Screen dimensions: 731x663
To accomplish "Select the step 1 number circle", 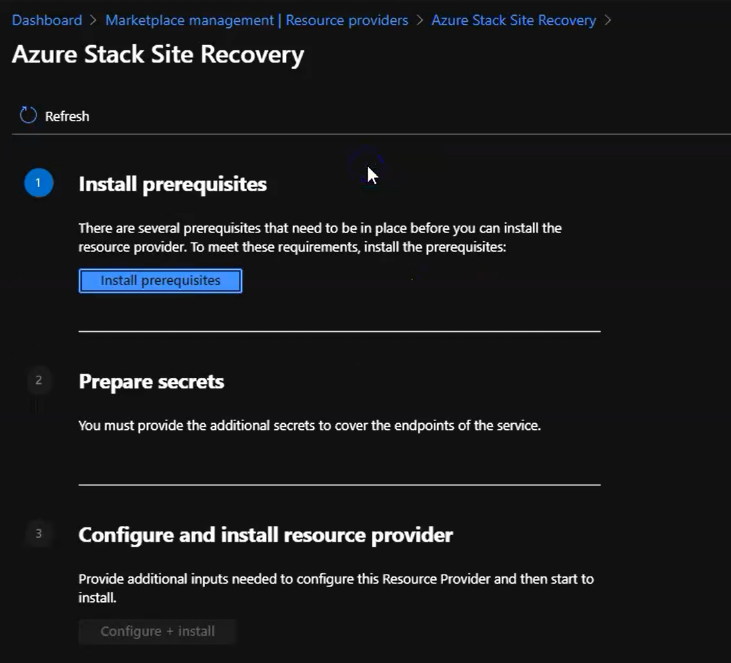I will pos(39,183).
